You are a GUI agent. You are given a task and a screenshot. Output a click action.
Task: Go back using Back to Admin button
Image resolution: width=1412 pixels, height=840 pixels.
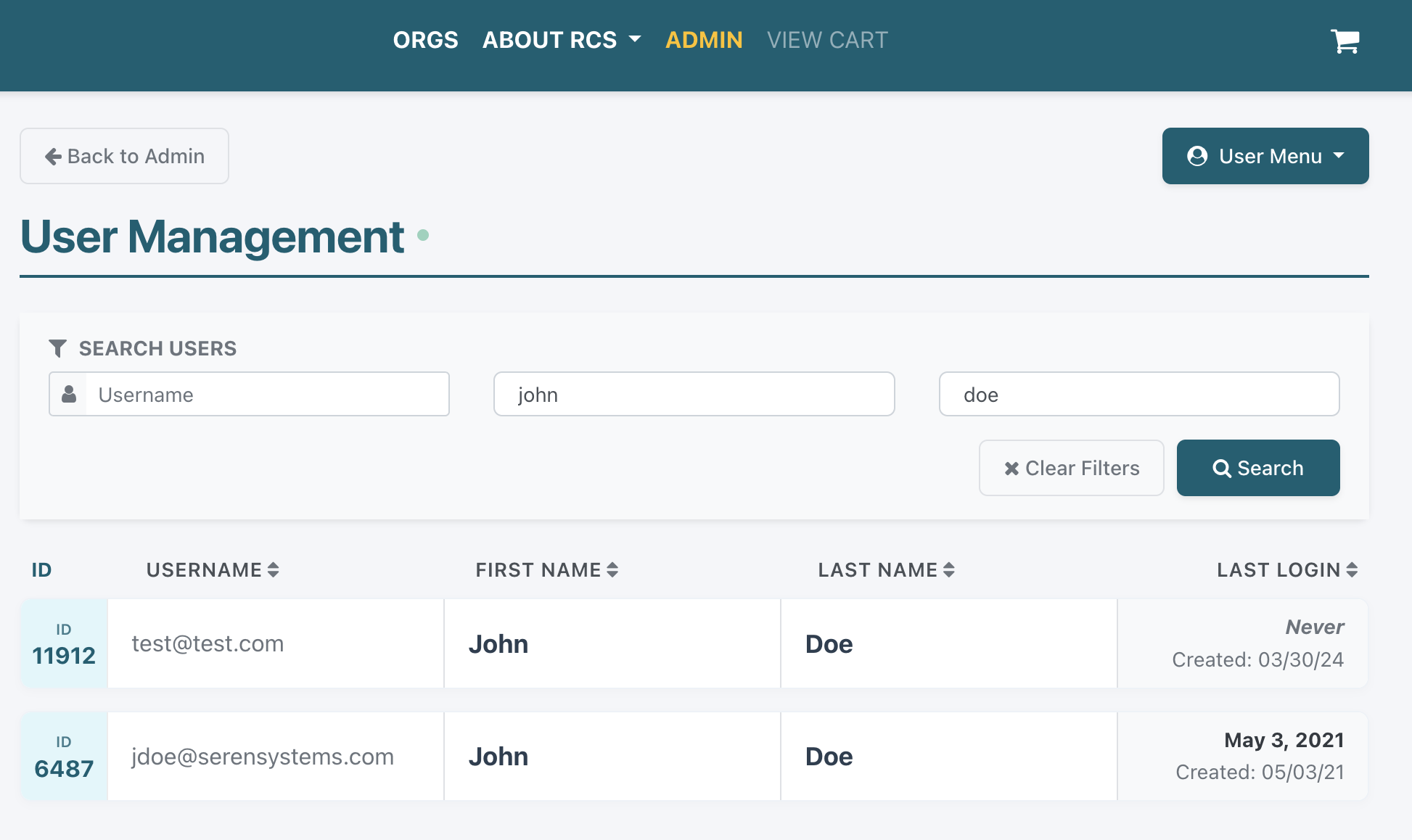coord(124,156)
